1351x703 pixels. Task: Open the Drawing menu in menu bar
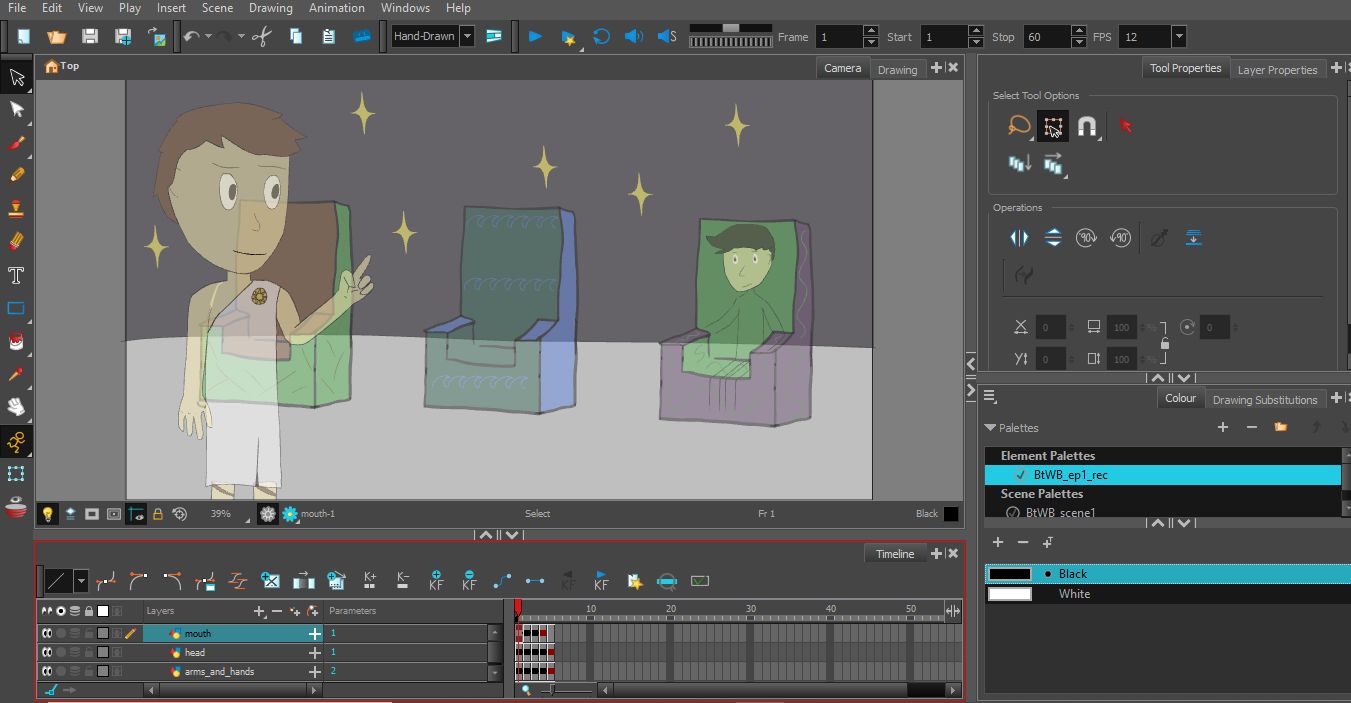(271, 8)
